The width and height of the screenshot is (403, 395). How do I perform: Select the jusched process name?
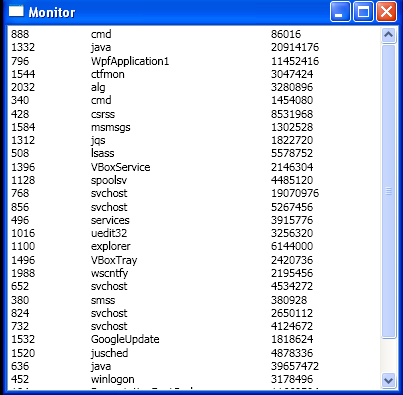[109, 353]
